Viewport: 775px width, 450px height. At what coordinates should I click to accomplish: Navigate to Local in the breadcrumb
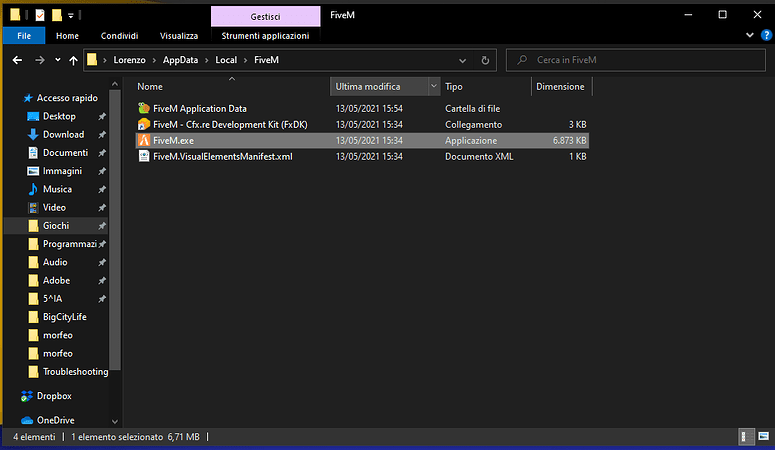tap(226, 60)
